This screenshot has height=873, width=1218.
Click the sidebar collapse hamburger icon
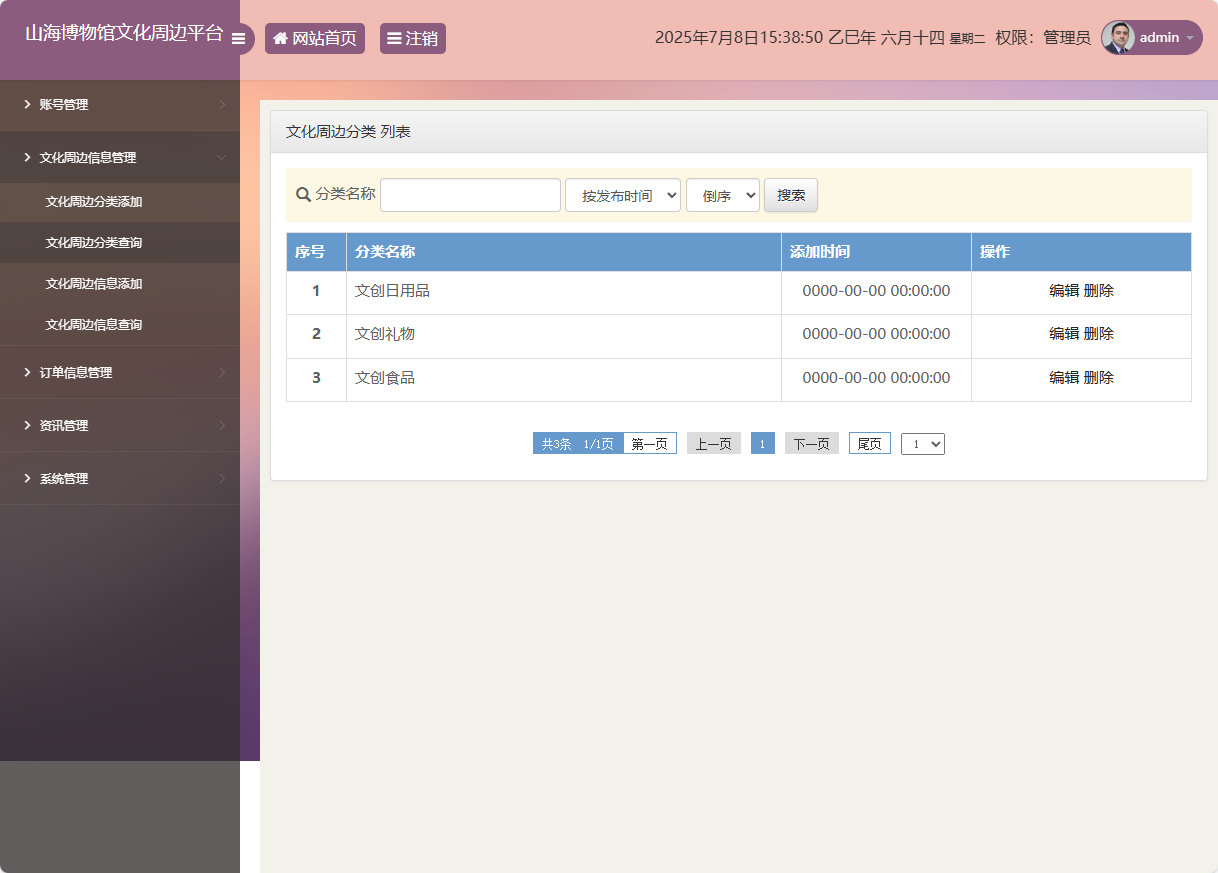coord(238,39)
